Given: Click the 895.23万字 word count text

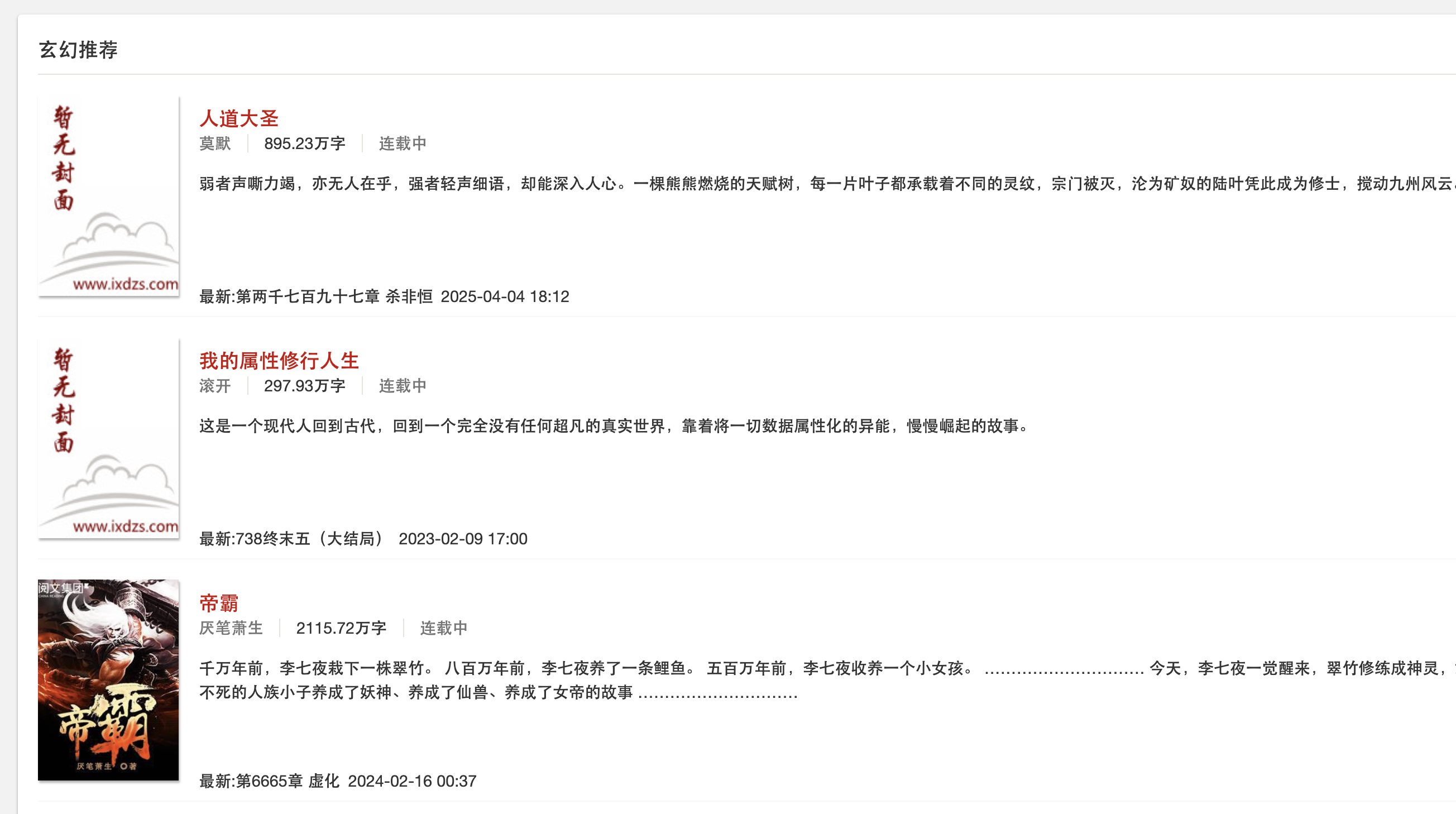Looking at the screenshot, I should click(x=305, y=143).
